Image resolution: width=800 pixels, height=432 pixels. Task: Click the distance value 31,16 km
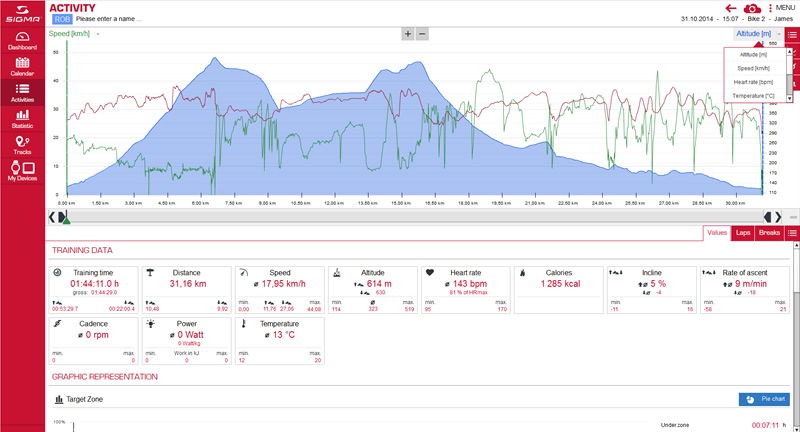[x=188, y=284]
